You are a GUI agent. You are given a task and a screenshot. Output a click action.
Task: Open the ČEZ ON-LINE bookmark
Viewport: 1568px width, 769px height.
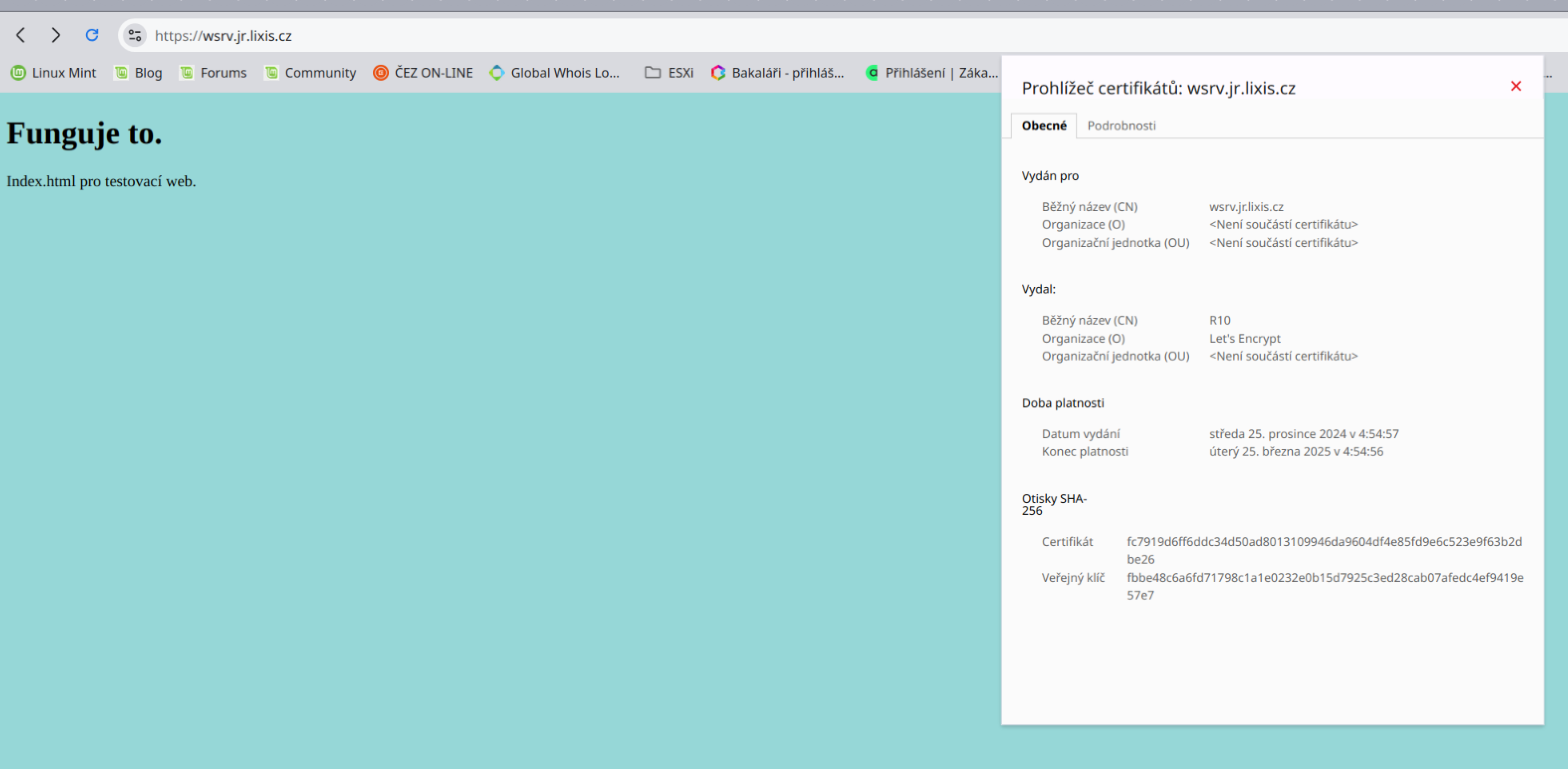[x=423, y=72]
